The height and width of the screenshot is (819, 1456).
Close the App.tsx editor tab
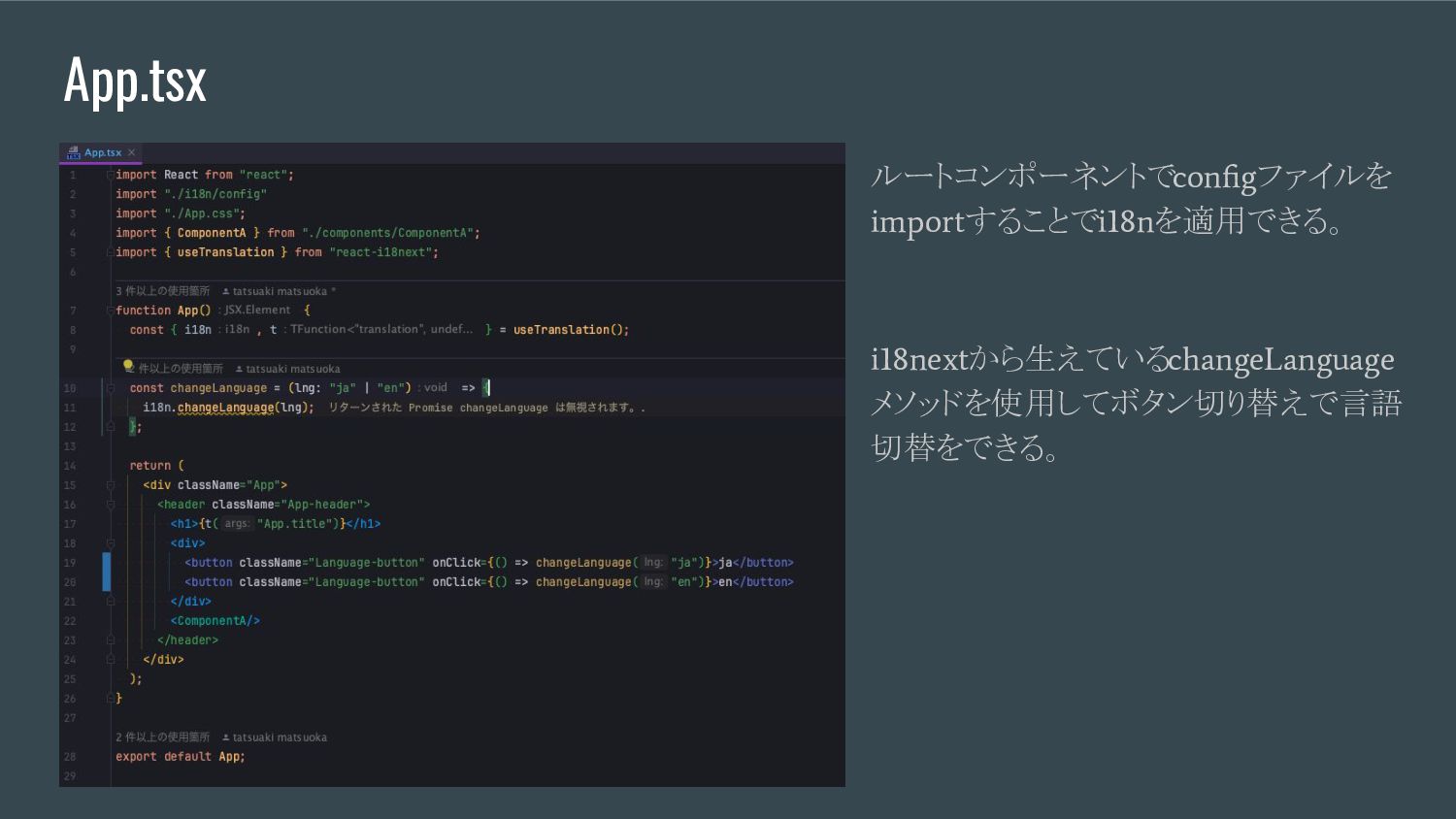(x=132, y=152)
